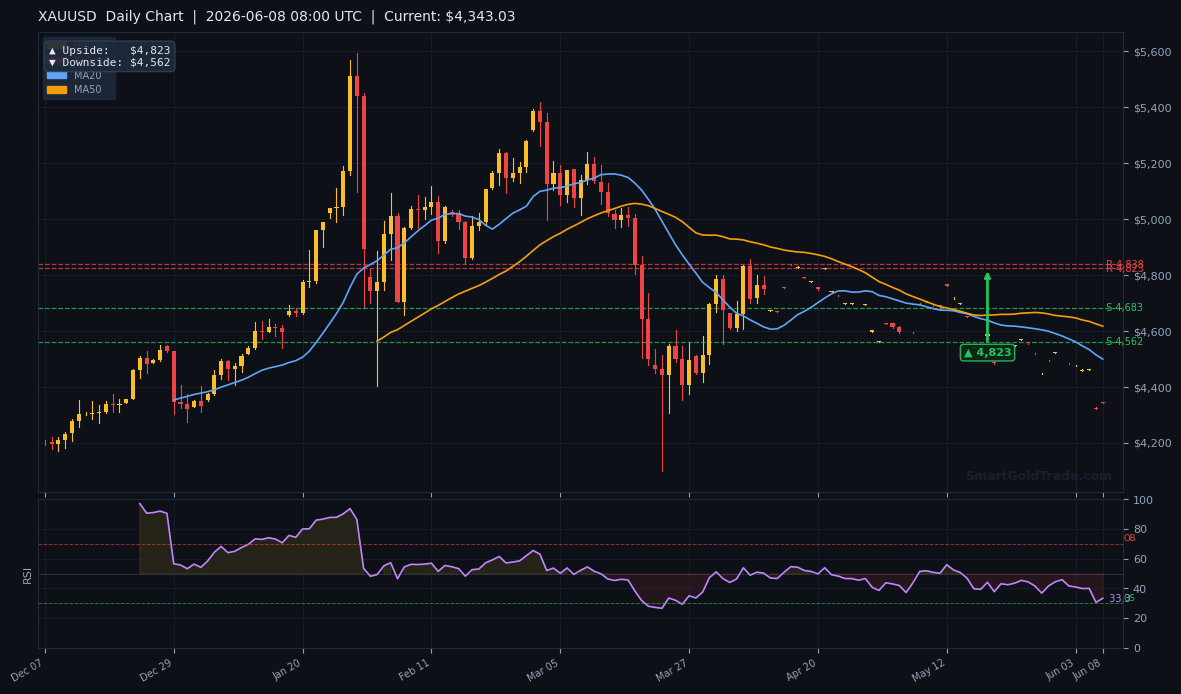
Task: Click the orange MA50 legend swatch
Action: 56,90
